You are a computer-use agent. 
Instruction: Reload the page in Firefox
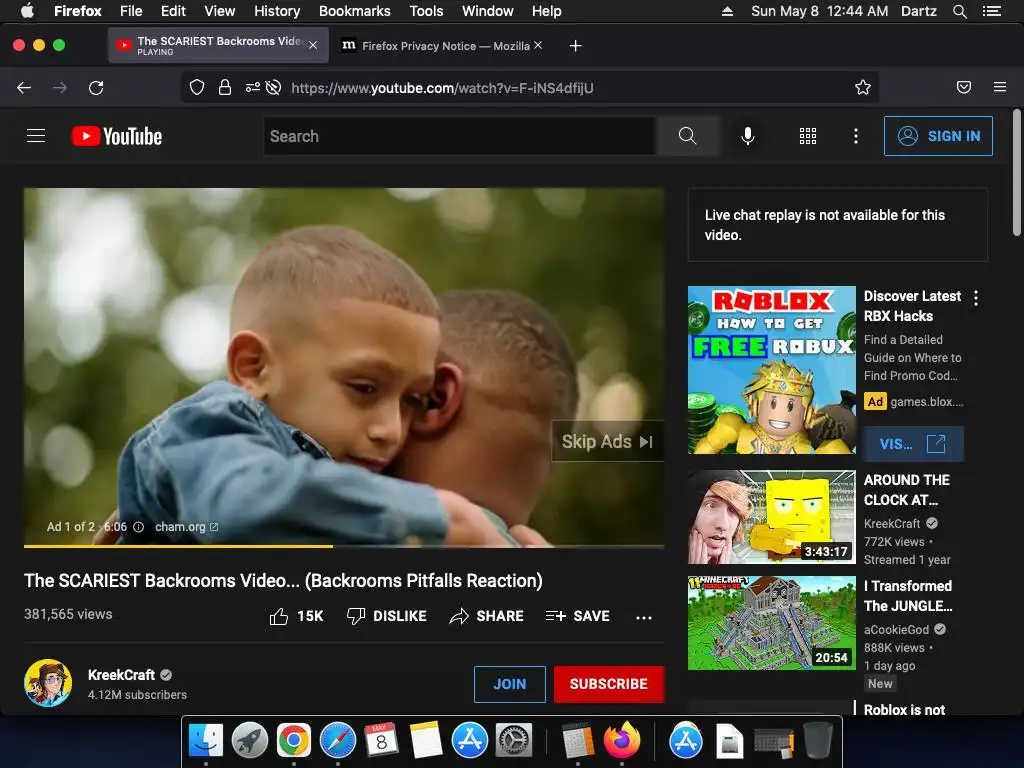coord(96,88)
